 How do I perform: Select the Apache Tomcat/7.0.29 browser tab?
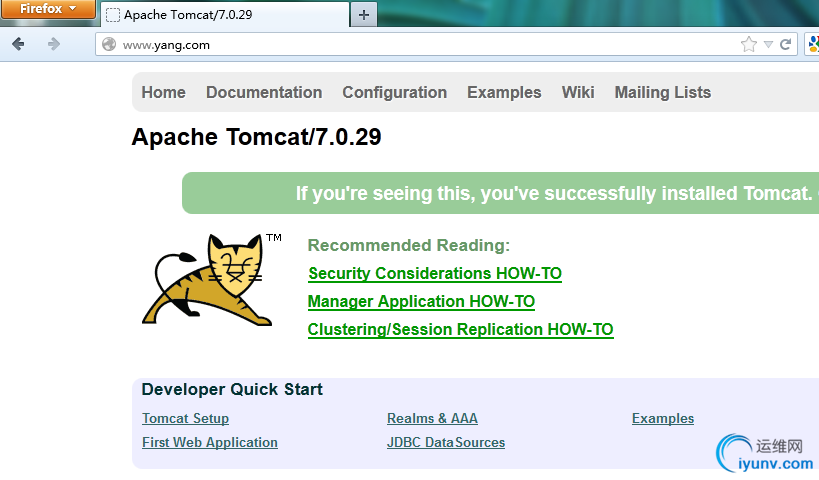pos(225,15)
